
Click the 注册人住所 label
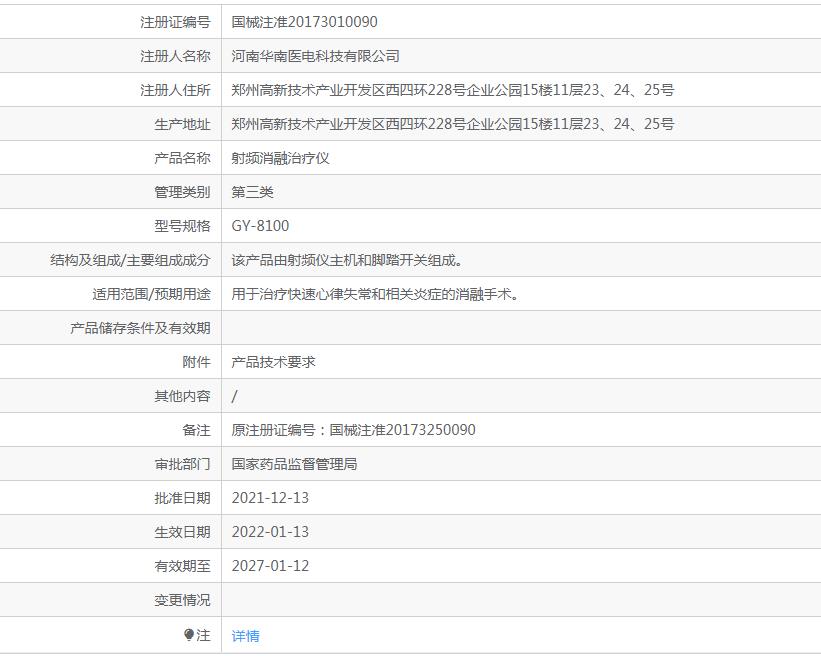pyautogui.click(x=175, y=90)
